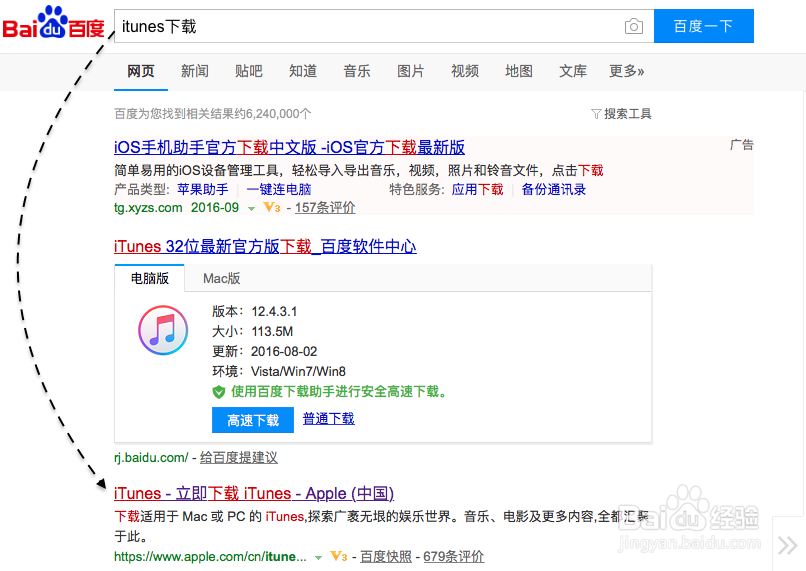Click the iTunes app icon thumbnail
The width and height of the screenshot is (806, 571).
pos(163,330)
